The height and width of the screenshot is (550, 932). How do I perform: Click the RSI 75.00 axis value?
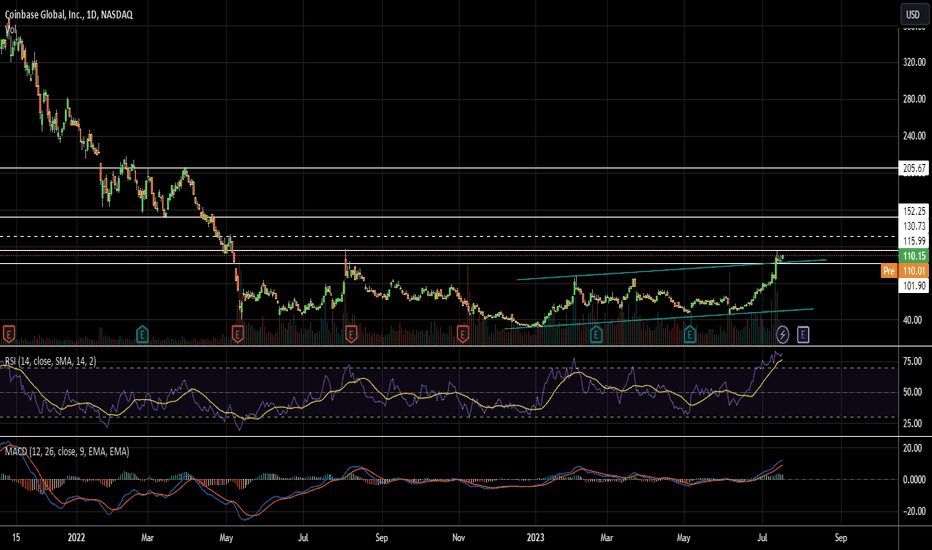913,361
